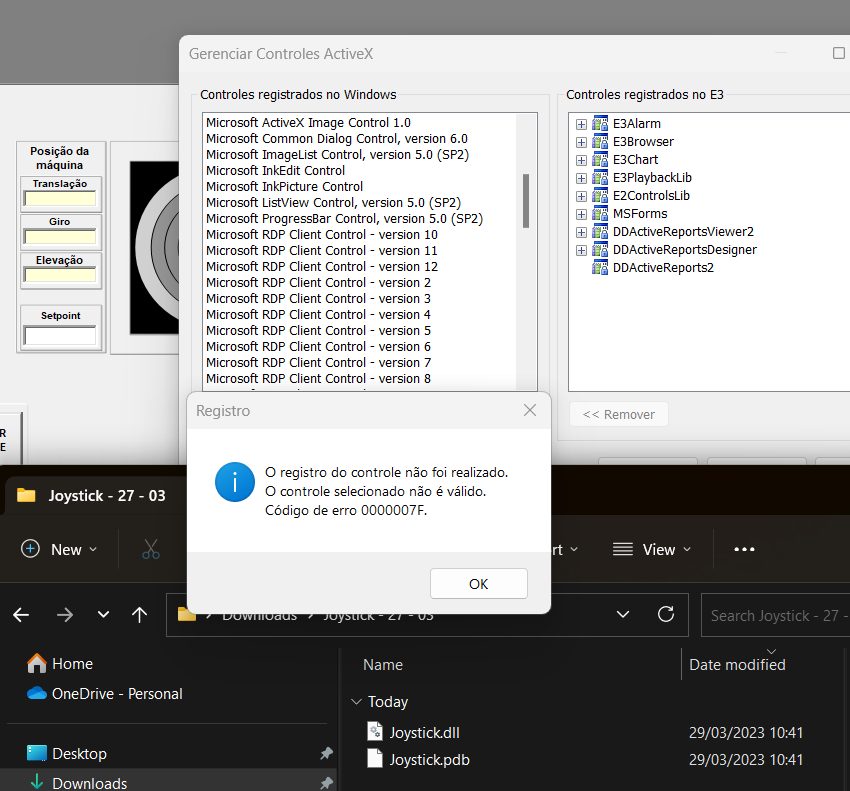
Task: Select Microsoft RDP Client Control - version 2
Action: point(319,282)
